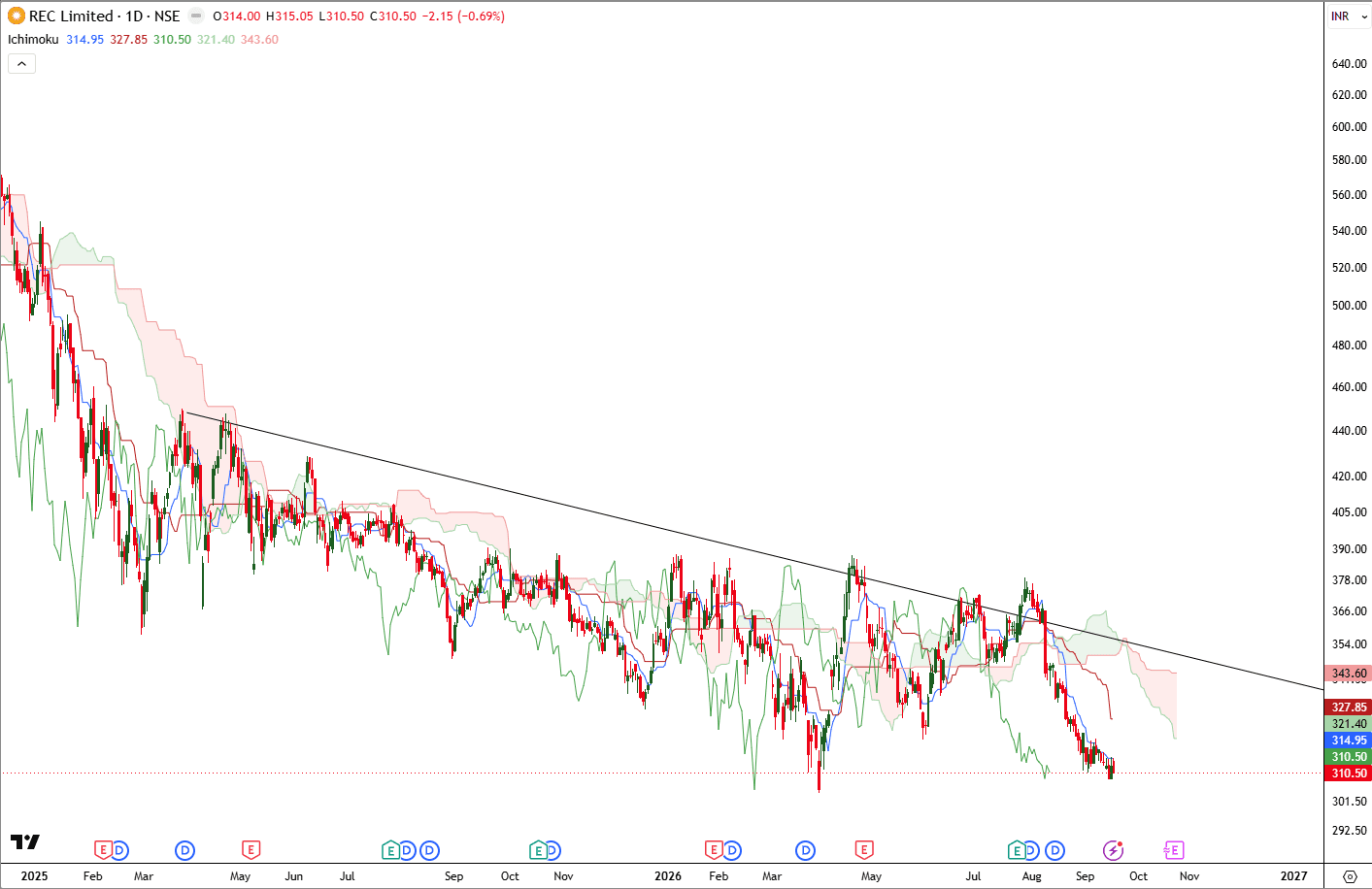Screen dimensions: 1372x889
Task: Click the light green 321.40 price scale label
Action: point(1348,724)
